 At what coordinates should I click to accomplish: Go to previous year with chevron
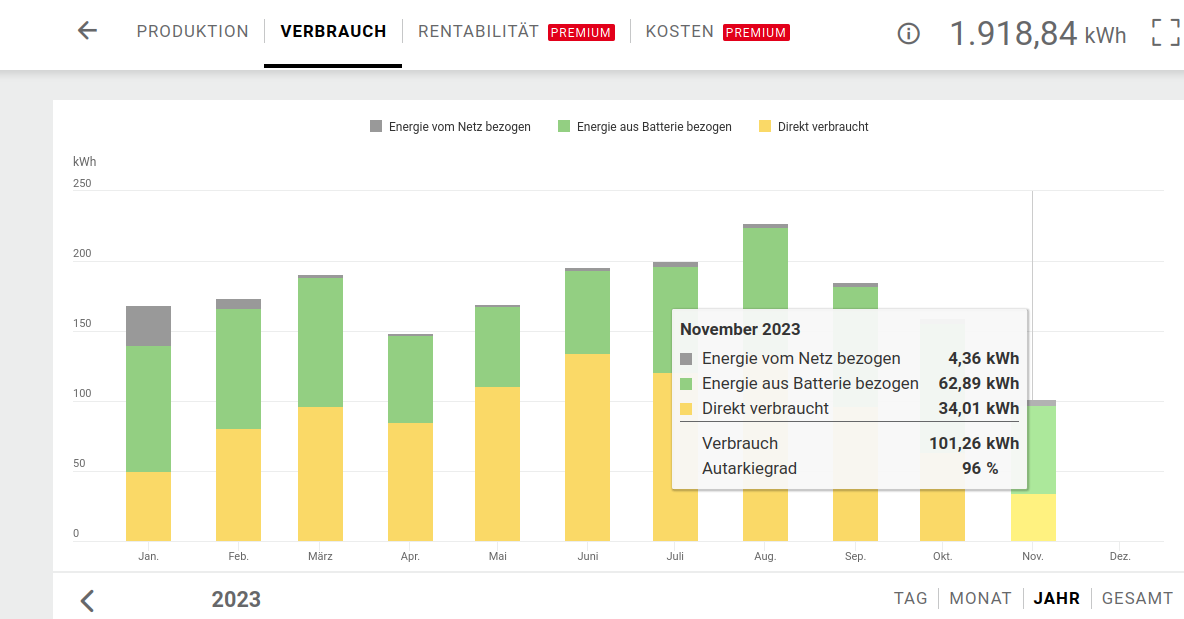pyautogui.click(x=88, y=600)
